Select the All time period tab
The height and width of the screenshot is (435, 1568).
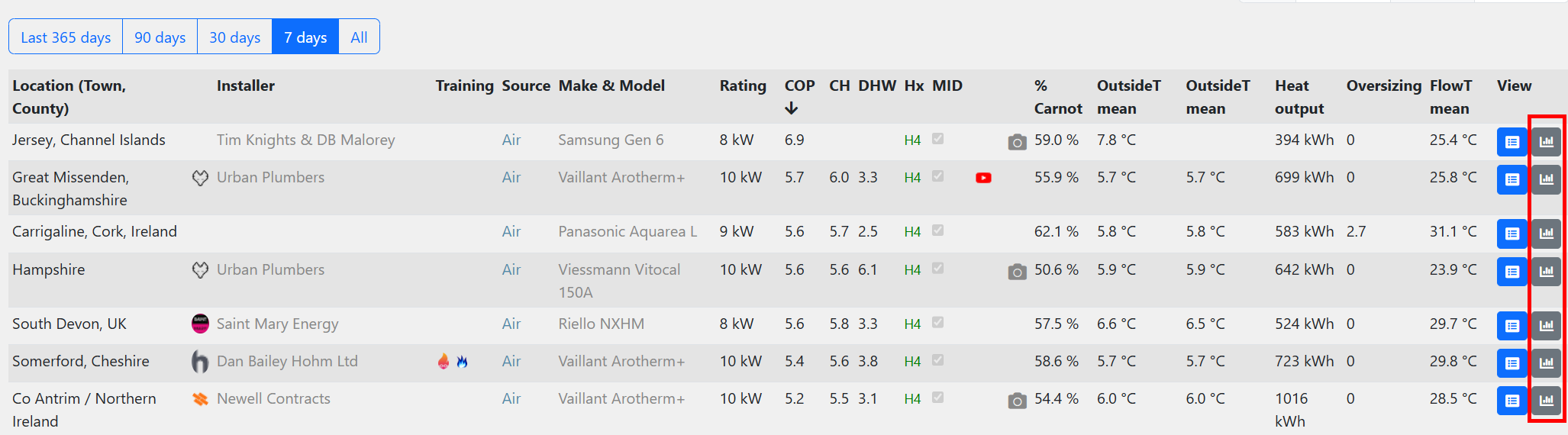(x=359, y=37)
